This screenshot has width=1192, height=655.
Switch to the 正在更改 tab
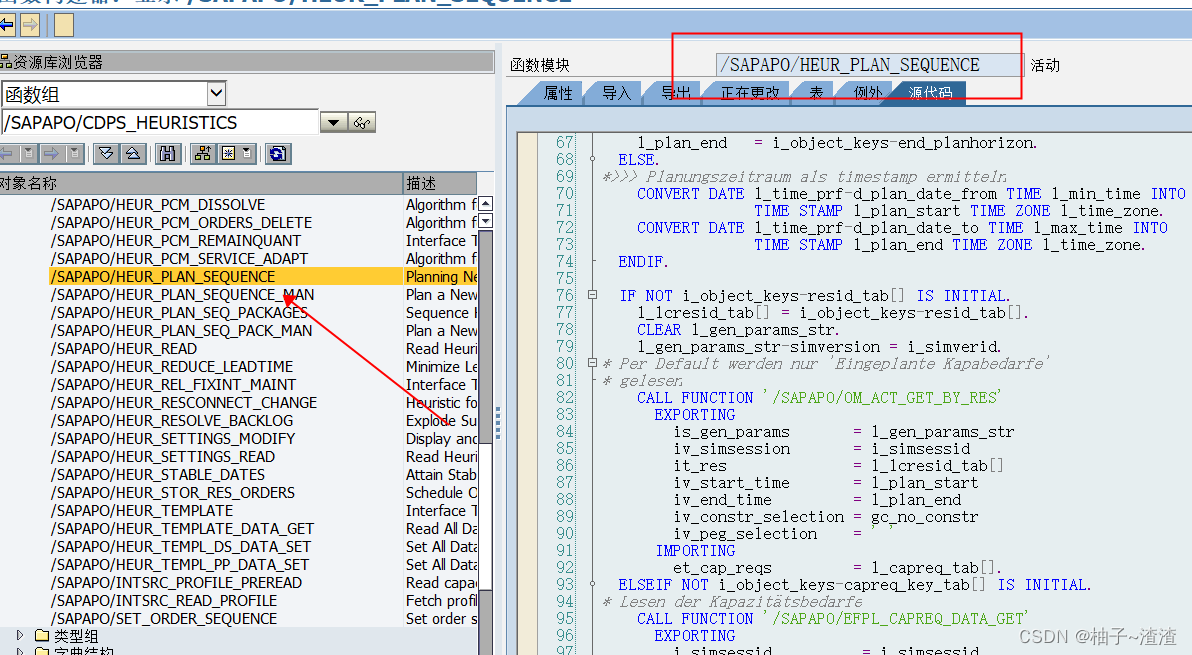click(750, 93)
